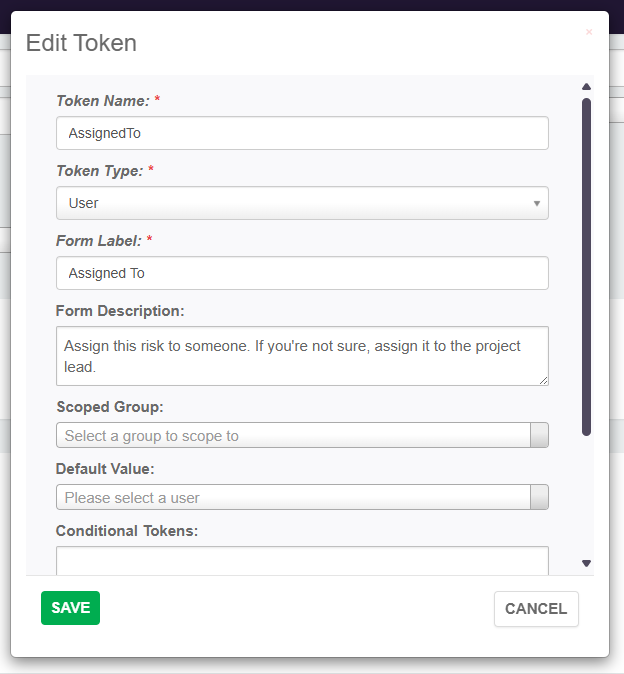Screen dimensions: 624x674
Task: Click the Default Value dropdown arrow button
Action: click(539, 497)
